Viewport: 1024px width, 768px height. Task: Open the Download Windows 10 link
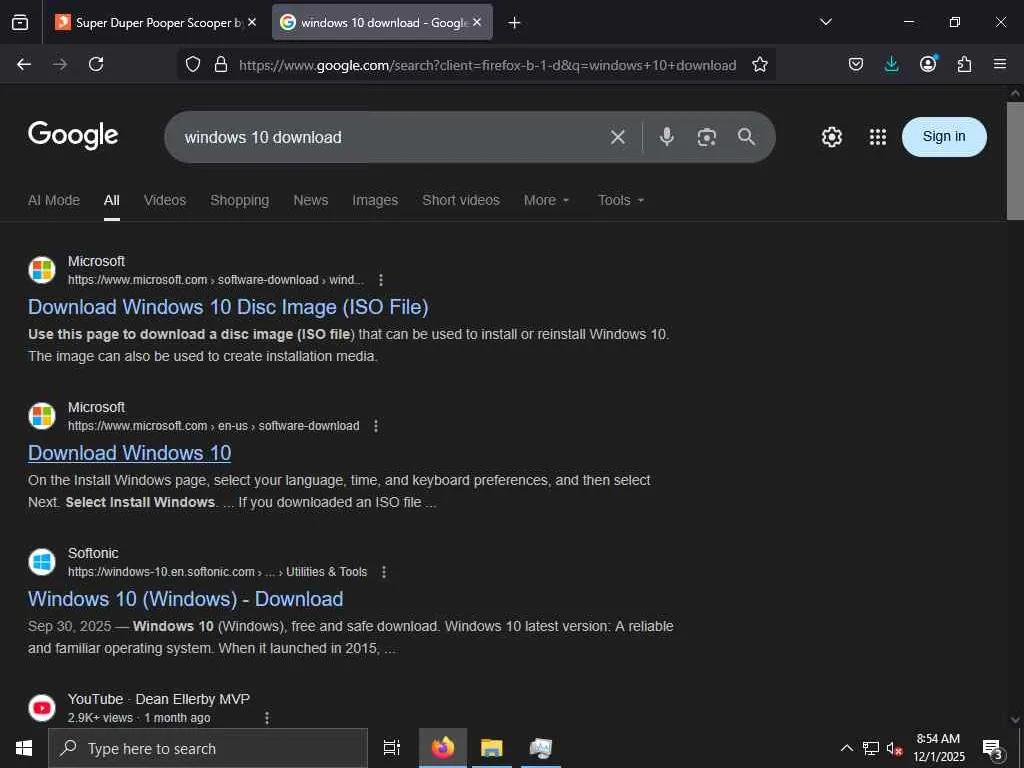[129, 453]
